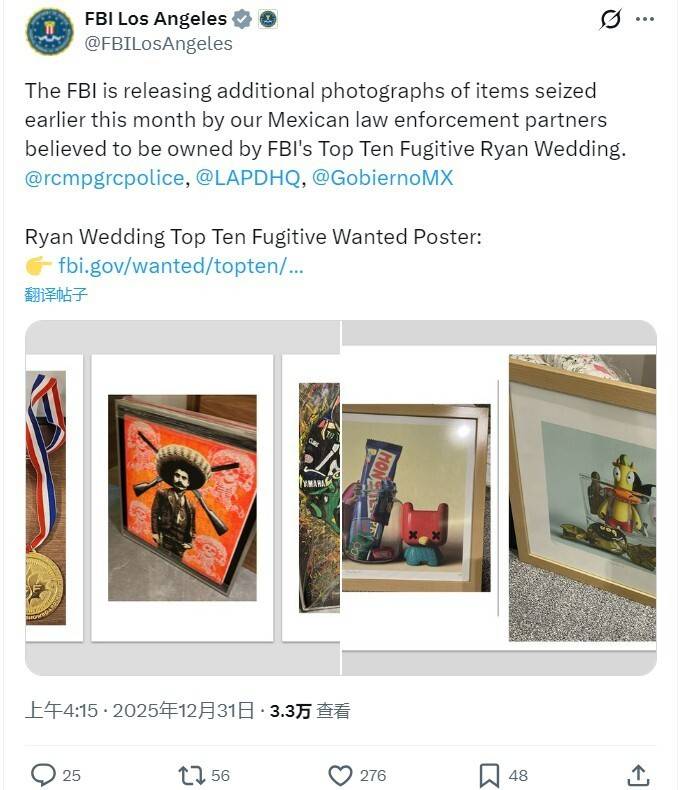This screenshot has width=684, height=790.
Task: Open the Zapata sombrero painting image
Action: [182, 498]
